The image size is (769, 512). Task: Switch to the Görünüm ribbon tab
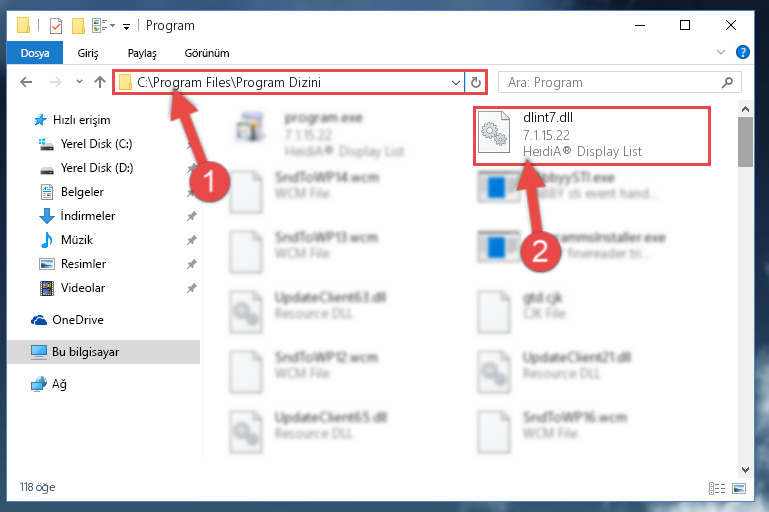tap(206, 53)
